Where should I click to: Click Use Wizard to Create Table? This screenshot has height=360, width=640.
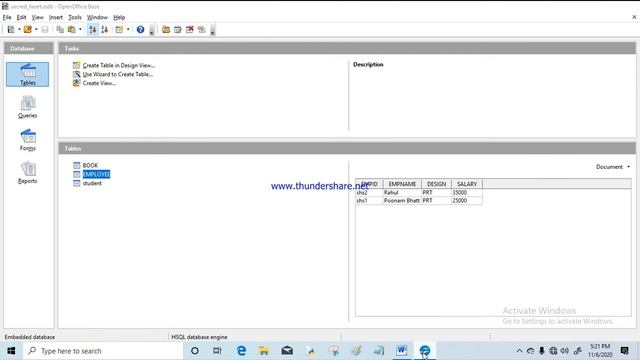click(118, 74)
